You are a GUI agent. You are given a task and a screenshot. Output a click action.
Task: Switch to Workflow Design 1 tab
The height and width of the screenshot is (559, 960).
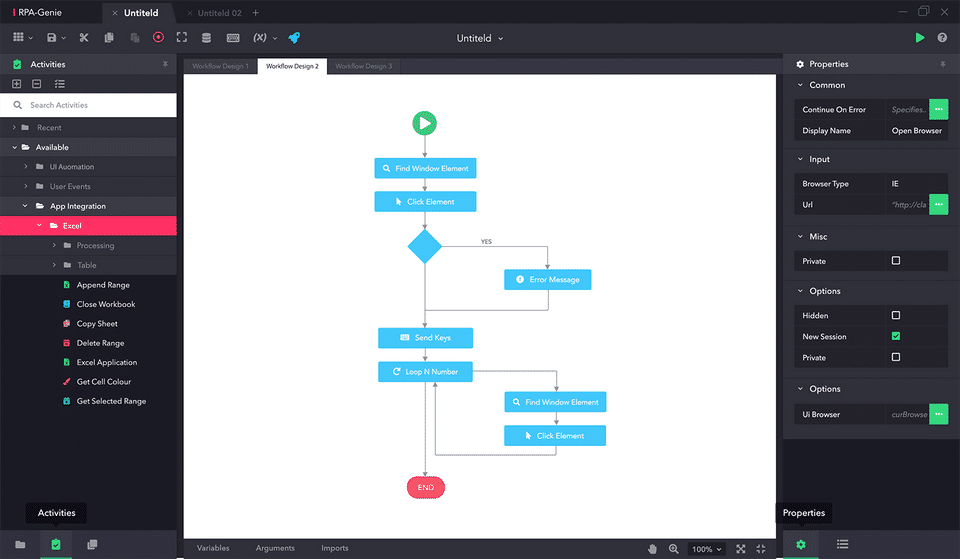pos(220,66)
